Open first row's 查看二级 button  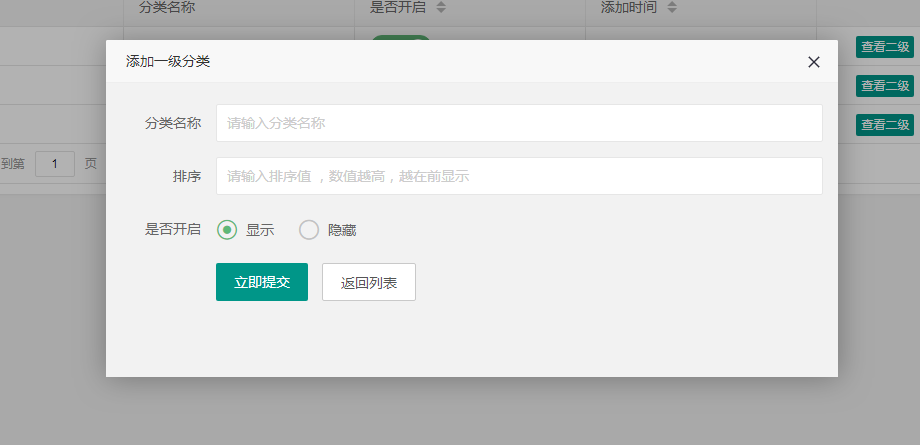[885, 47]
